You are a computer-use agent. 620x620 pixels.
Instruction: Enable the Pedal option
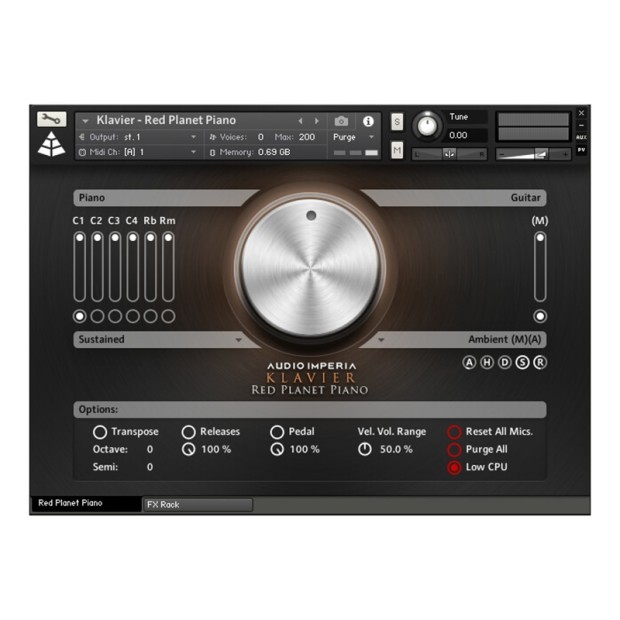(277, 432)
